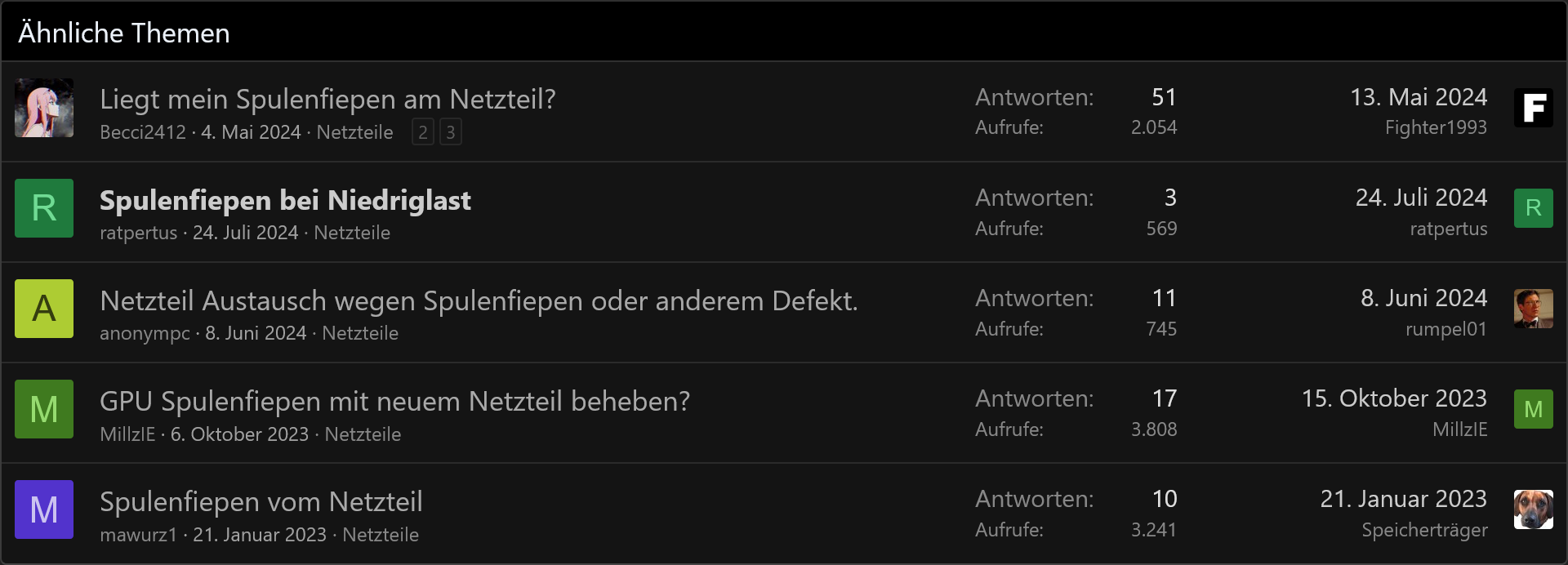
Task: Go to page 2 of first thread
Action: click(x=423, y=132)
